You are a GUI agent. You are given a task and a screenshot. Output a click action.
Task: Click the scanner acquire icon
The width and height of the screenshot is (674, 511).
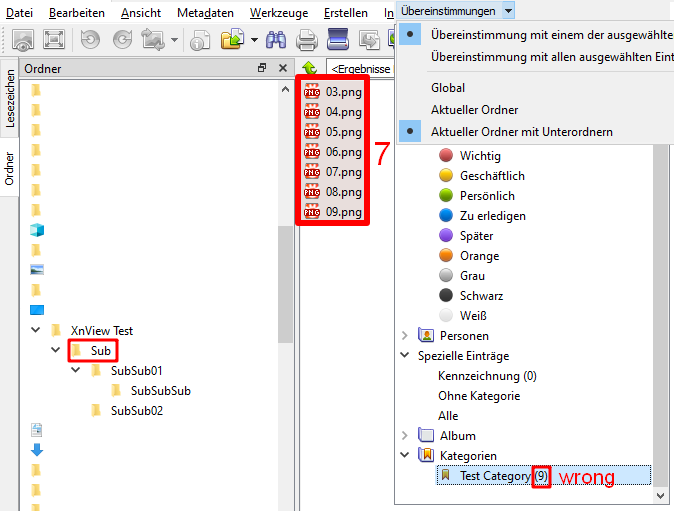[x=338, y=40]
